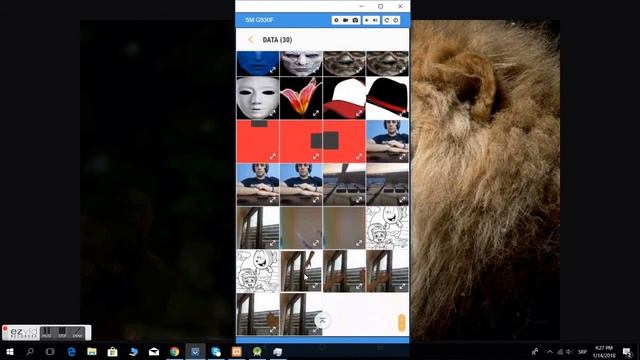Image resolution: width=640 pixels, height=360 pixels.
Task: Open the red tulip flower thumbnail
Action: click(x=301, y=98)
